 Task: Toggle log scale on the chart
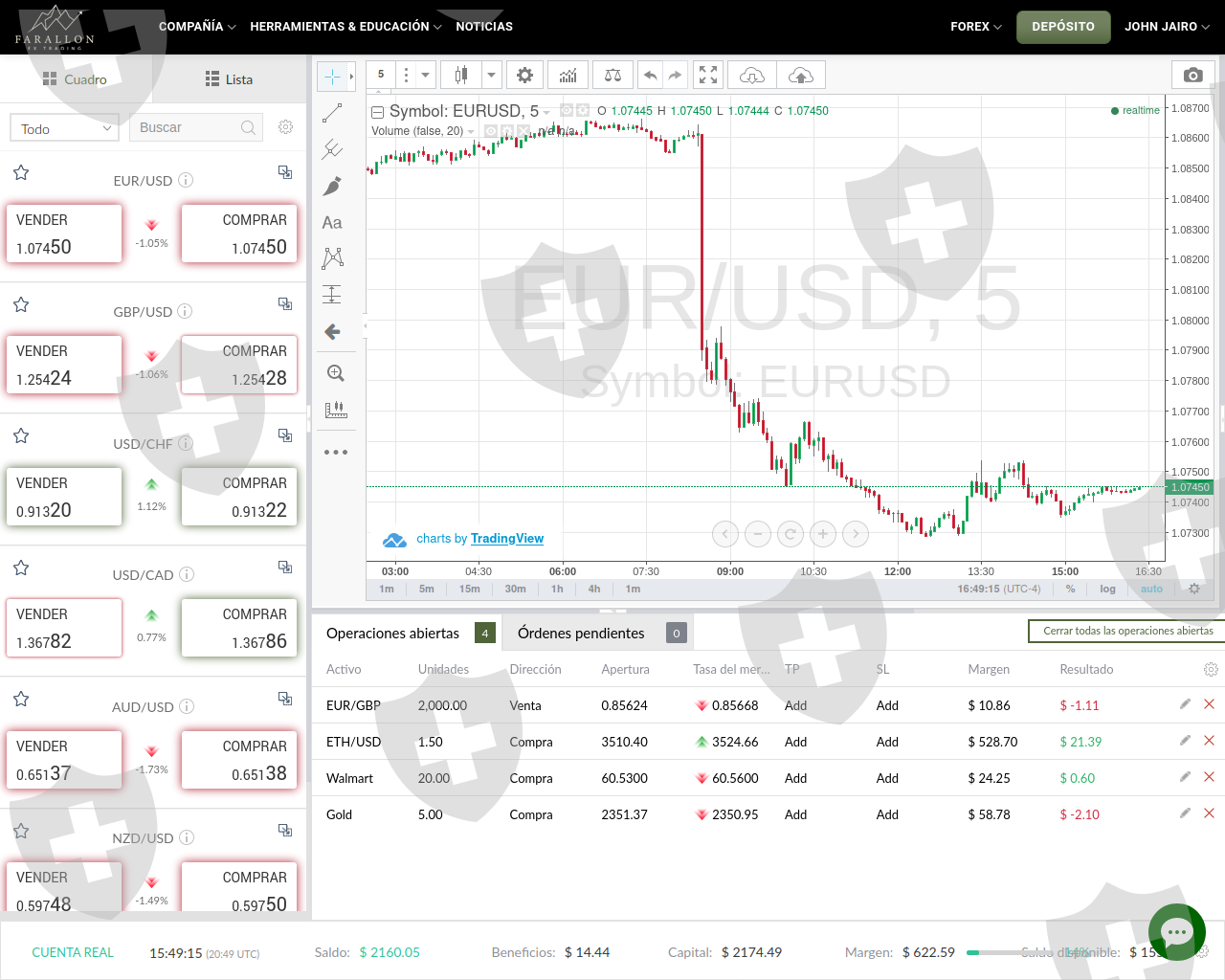click(x=1107, y=589)
